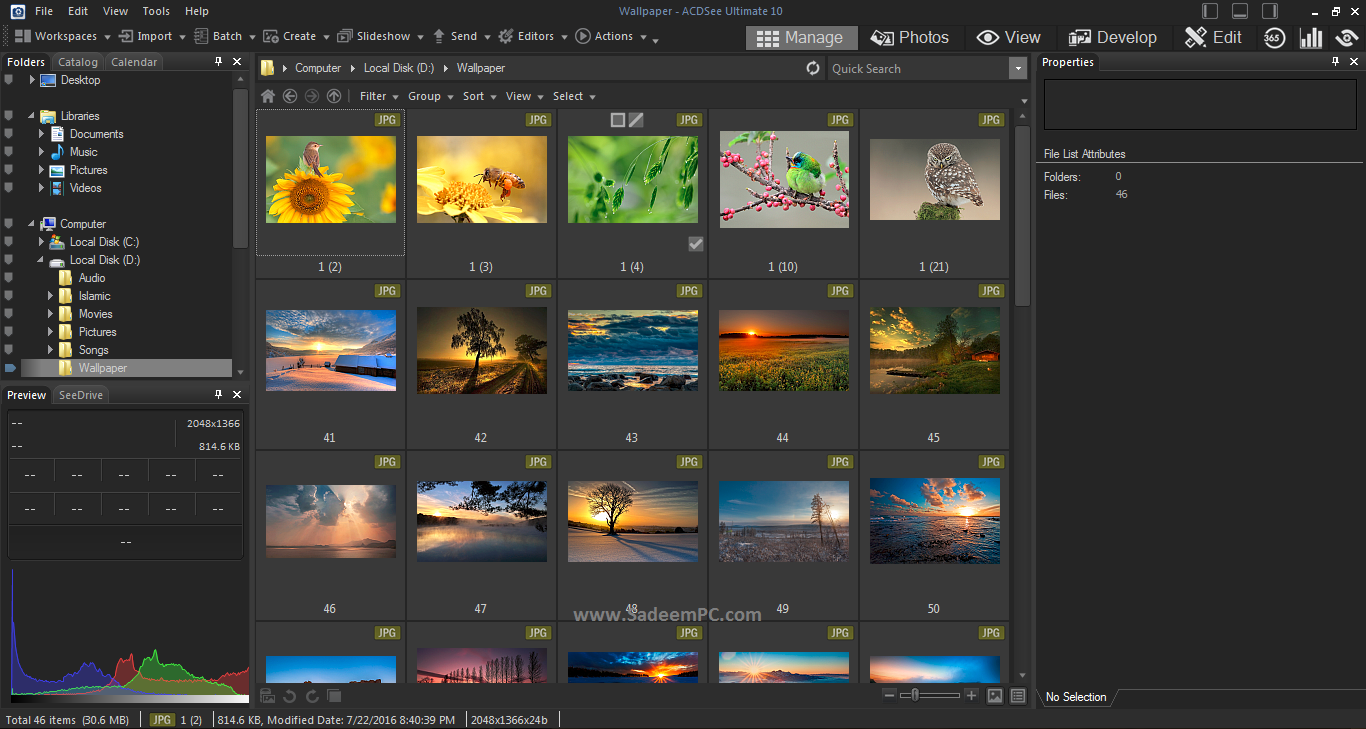Open the File menu
The height and width of the screenshot is (729, 1366).
coord(44,11)
